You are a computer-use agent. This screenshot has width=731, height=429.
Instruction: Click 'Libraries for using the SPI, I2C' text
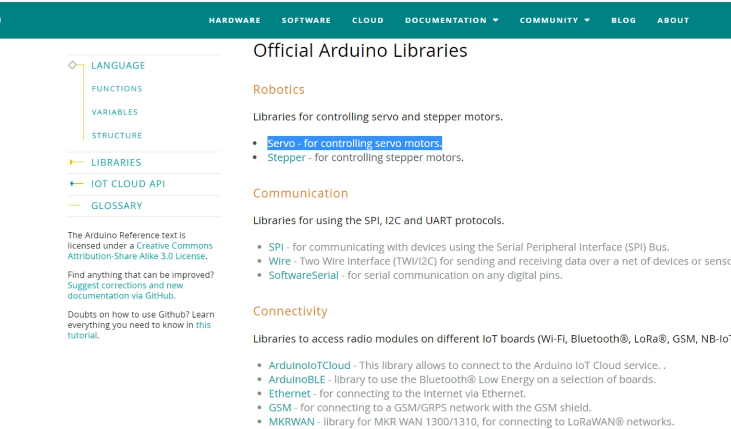(x=379, y=221)
